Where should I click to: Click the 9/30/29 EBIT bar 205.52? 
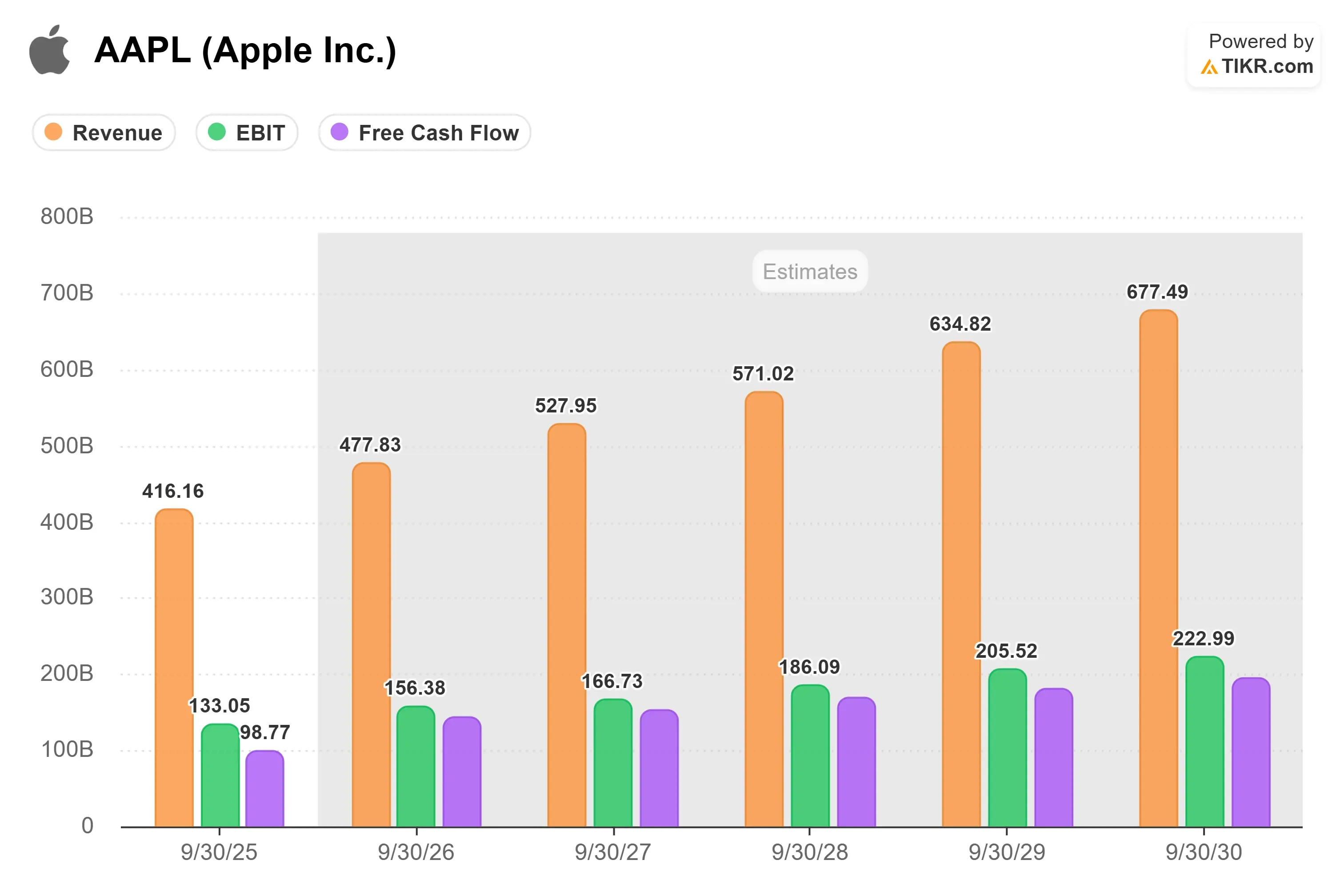click(1008, 748)
